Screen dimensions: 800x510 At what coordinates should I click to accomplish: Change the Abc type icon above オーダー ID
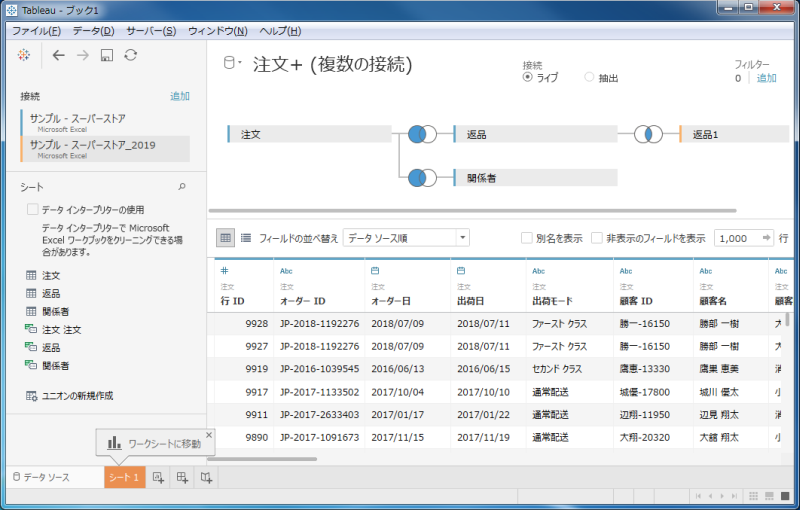[286, 271]
